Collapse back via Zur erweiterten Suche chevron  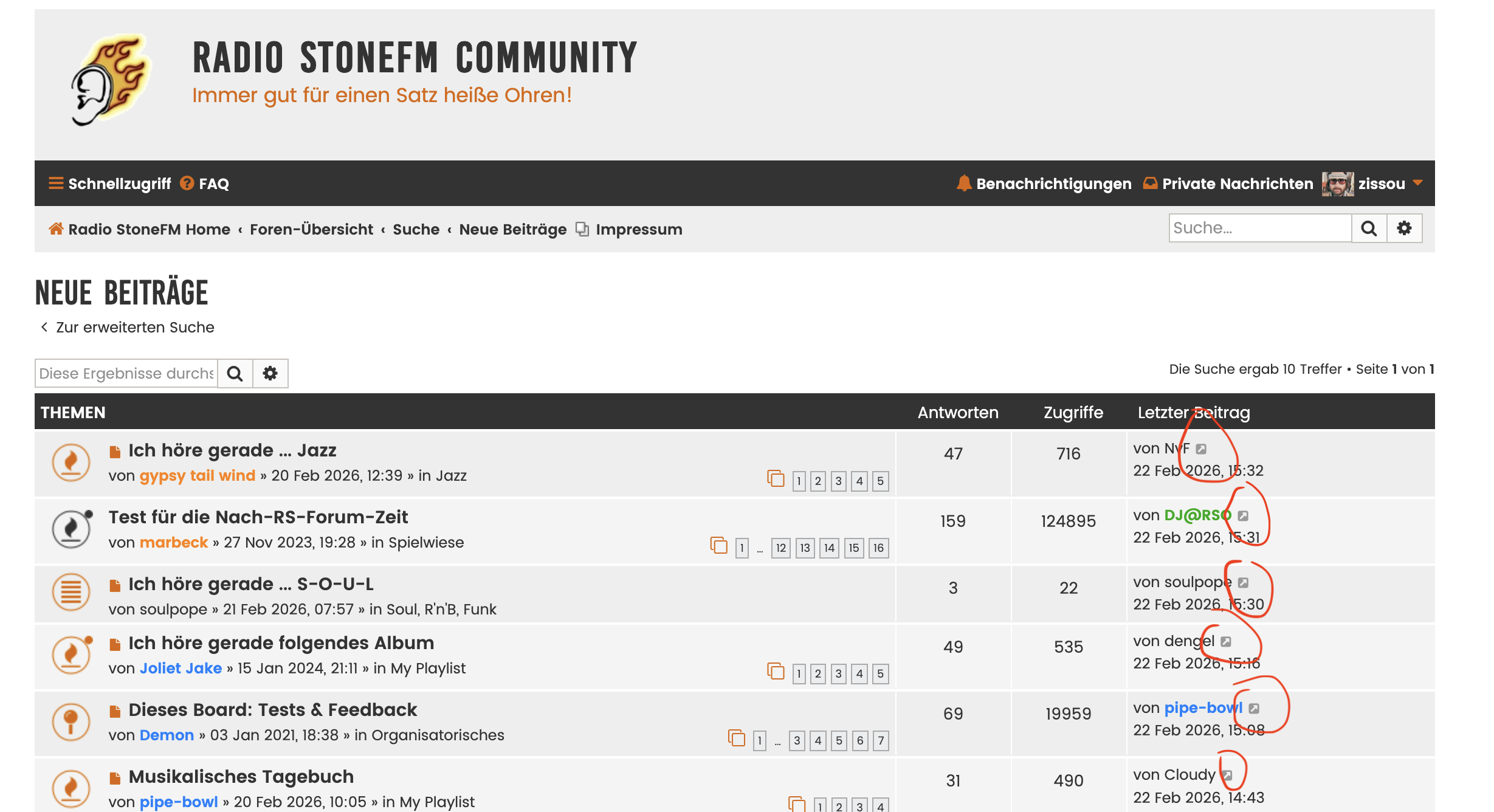click(44, 327)
